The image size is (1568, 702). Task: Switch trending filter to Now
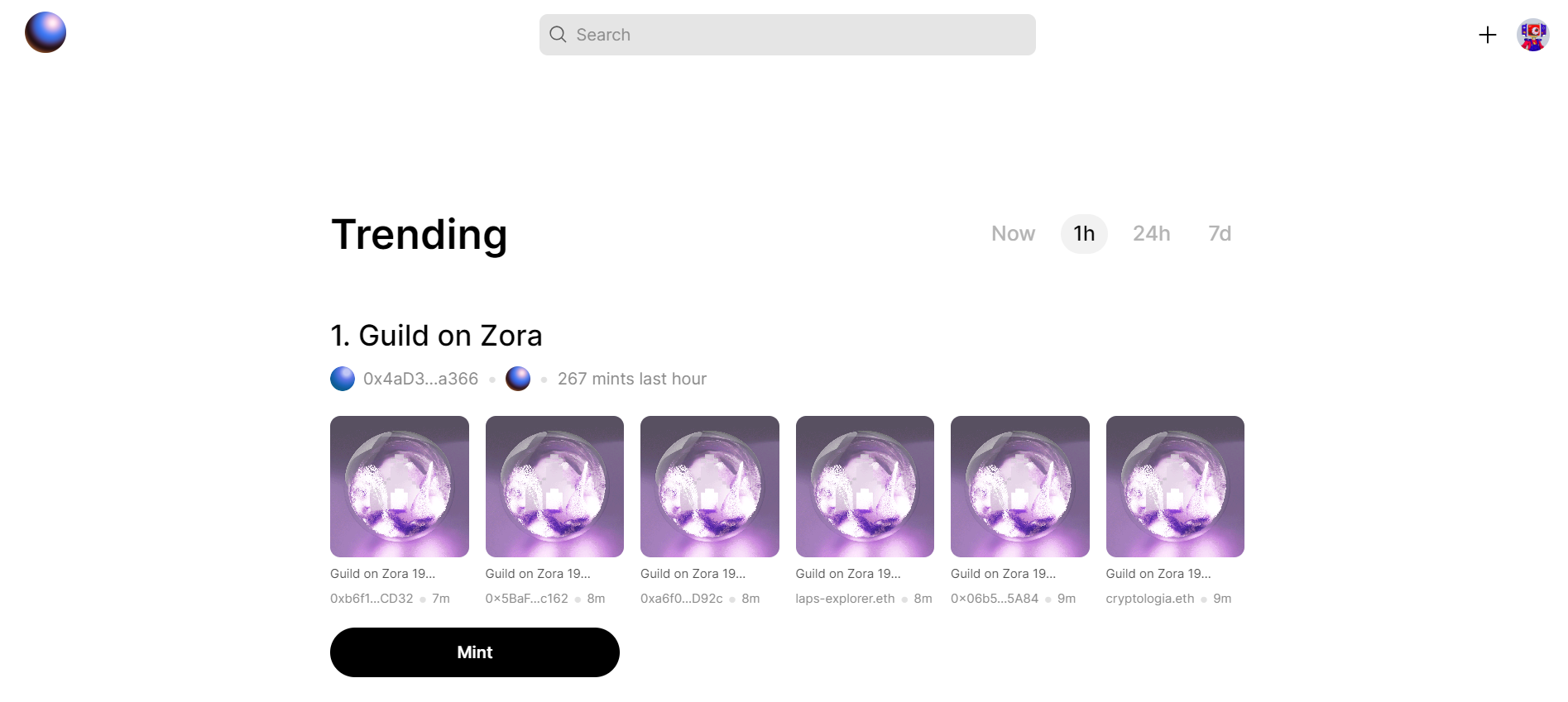point(1013,234)
